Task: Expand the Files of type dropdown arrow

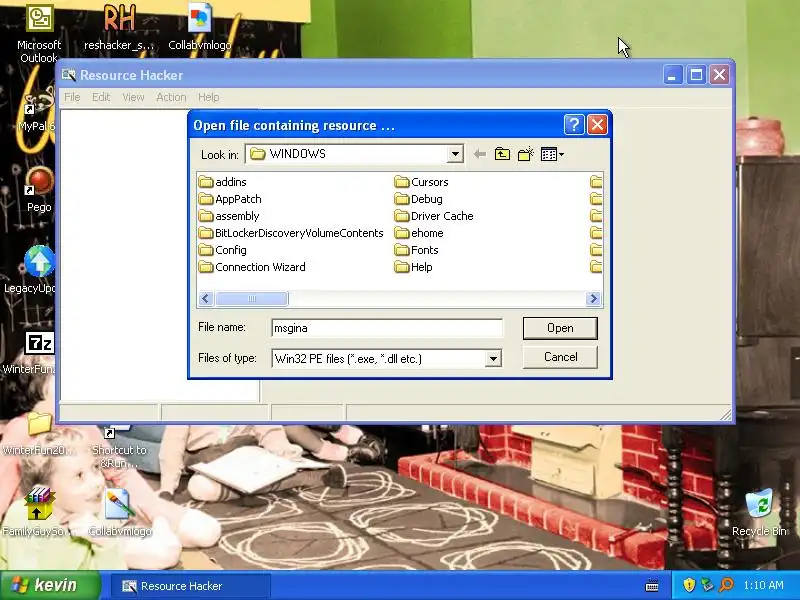Action: click(x=493, y=359)
